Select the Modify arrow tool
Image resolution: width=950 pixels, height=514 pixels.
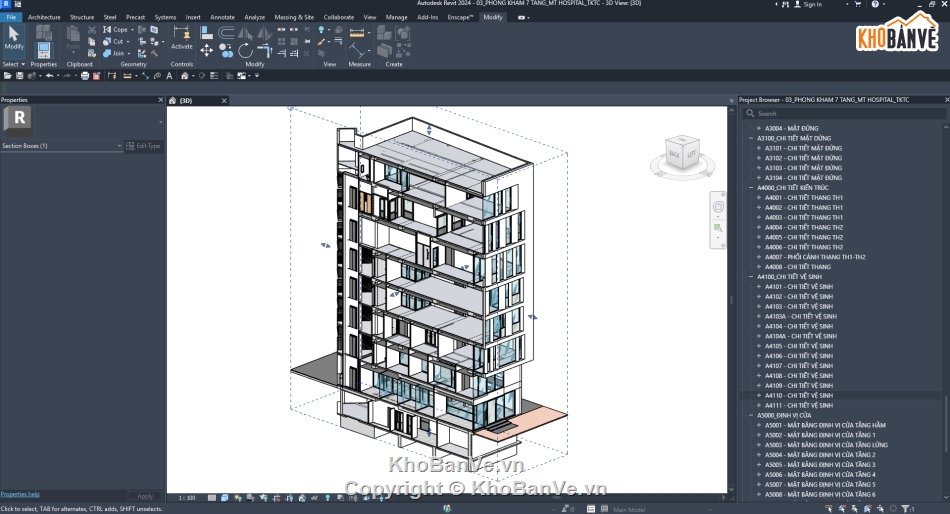click(x=13, y=38)
